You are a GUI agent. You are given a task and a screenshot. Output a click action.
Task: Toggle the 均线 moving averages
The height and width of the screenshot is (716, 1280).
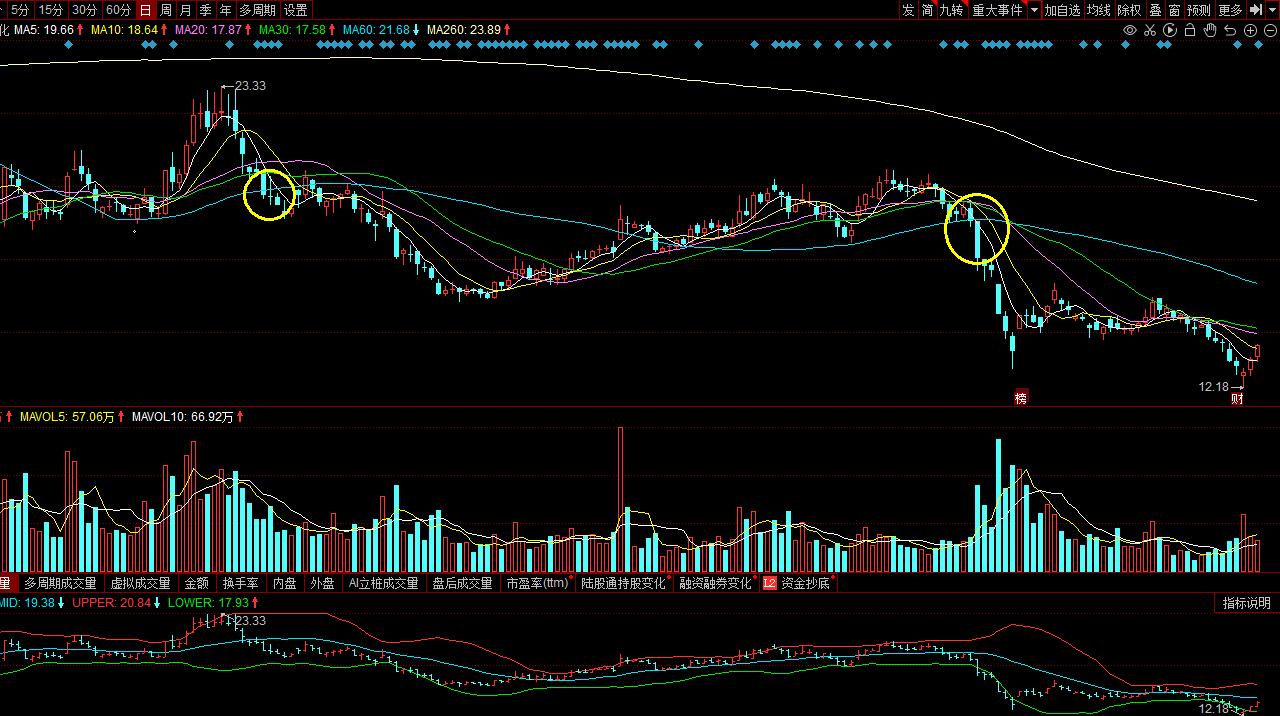tap(1099, 10)
